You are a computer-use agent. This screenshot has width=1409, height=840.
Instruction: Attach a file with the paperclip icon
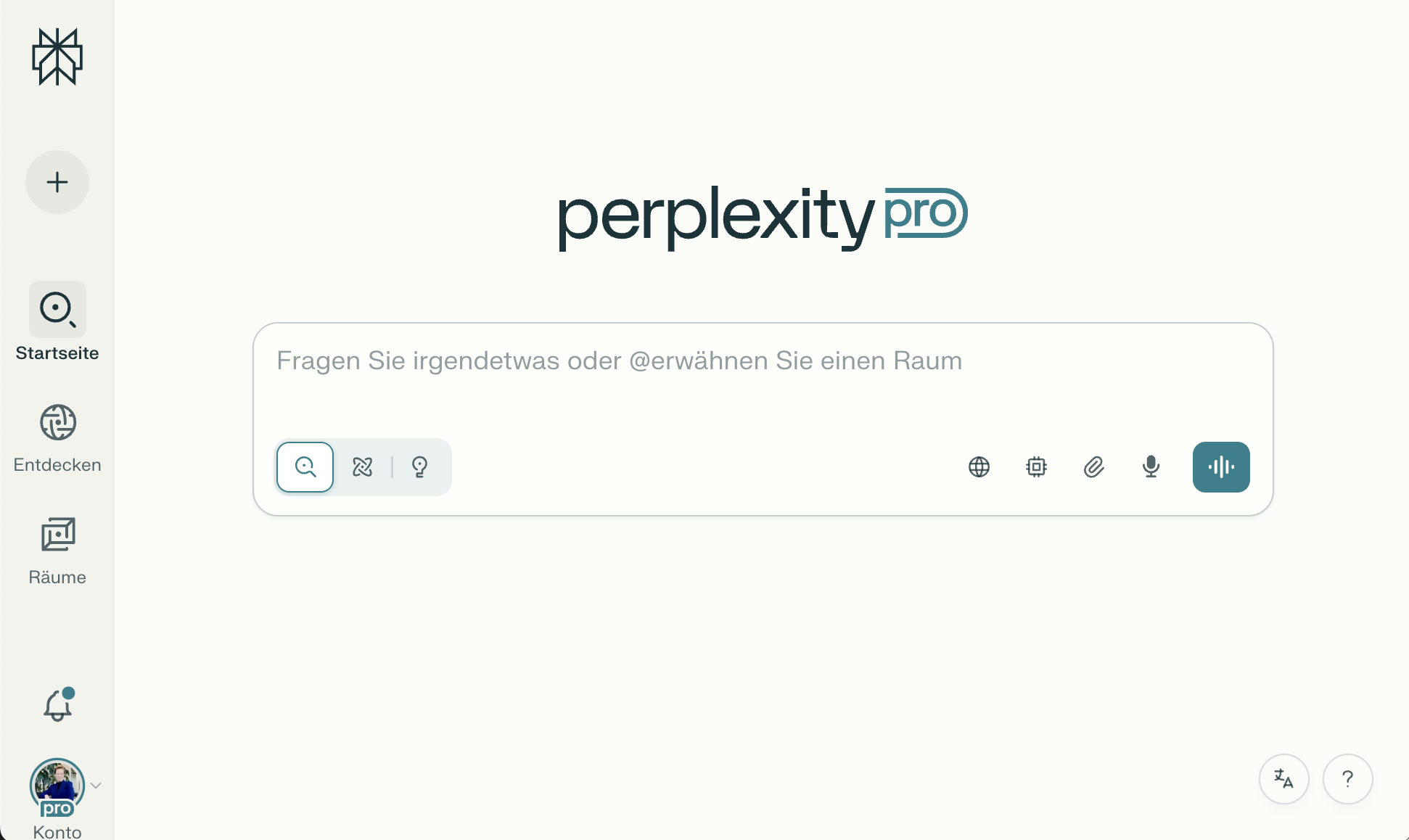[x=1093, y=467]
